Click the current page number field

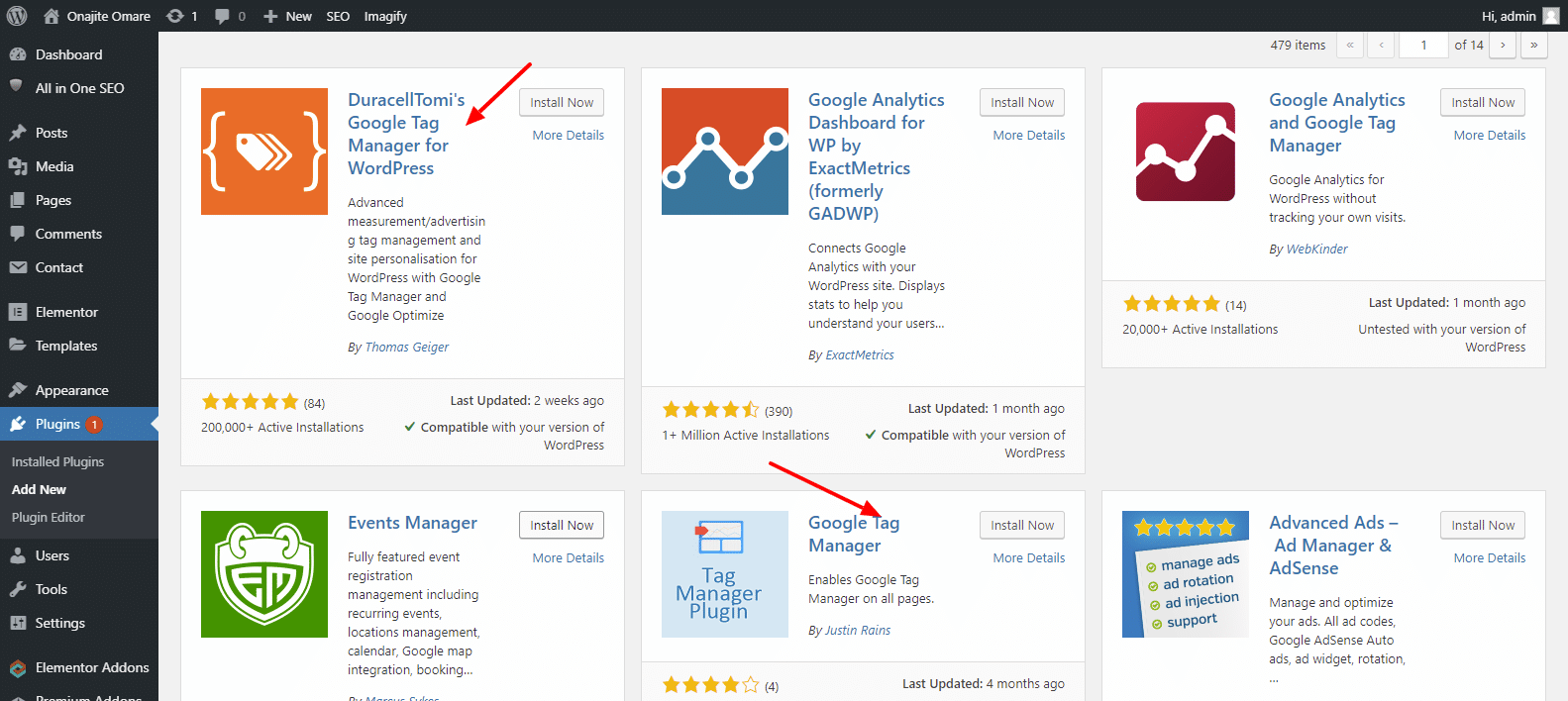pyautogui.click(x=1424, y=45)
